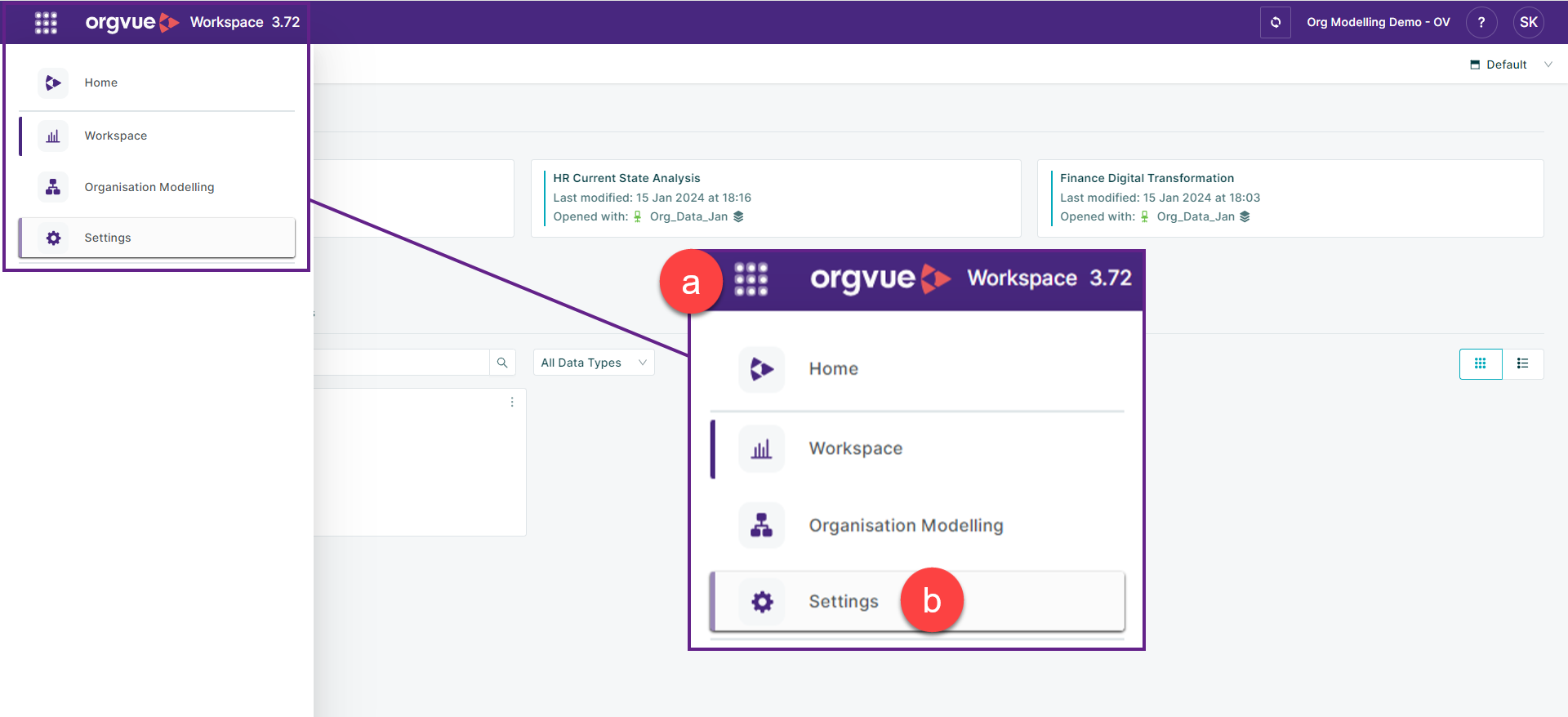Open the SK user avatar menu

(1528, 22)
